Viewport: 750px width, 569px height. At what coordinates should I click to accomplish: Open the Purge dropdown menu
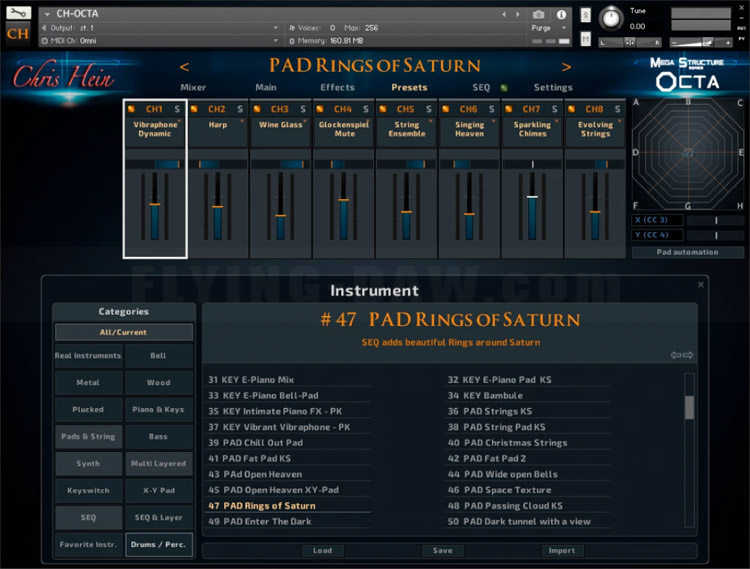coord(549,28)
